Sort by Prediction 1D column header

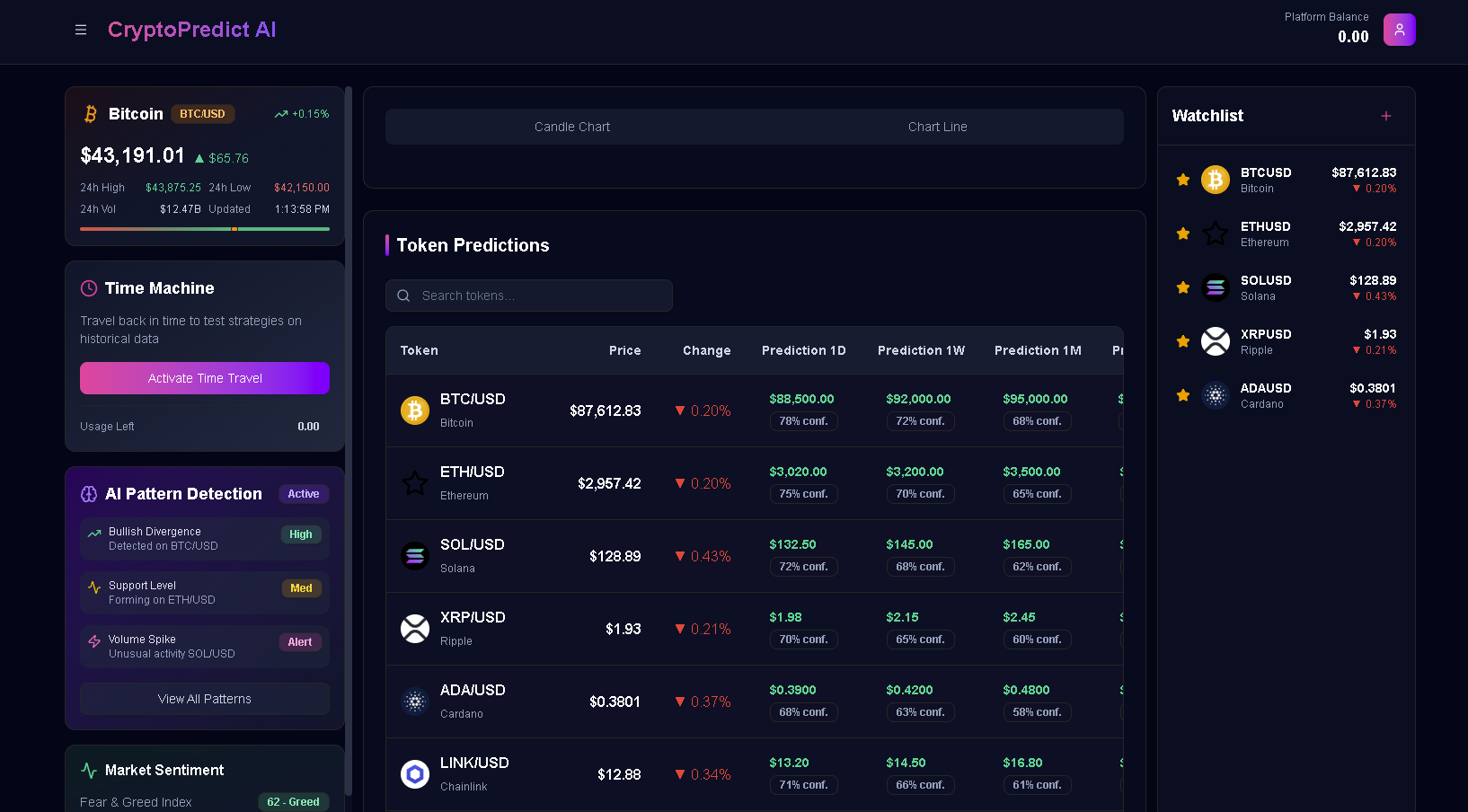804,350
